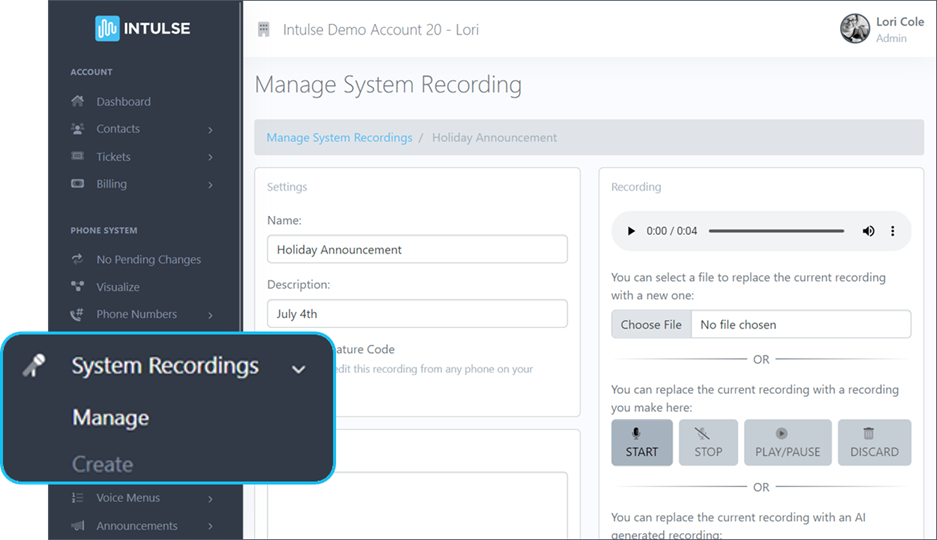The width and height of the screenshot is (937, 540).
Task: Click the Manage System Recordings breadcrumb
Action: (x=339, y=138)
